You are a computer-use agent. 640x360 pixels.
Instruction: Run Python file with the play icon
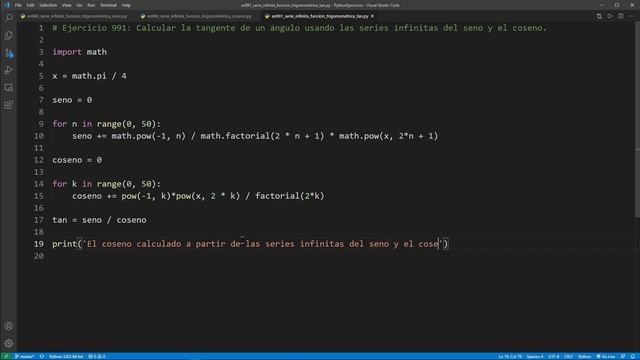[609, 16]
